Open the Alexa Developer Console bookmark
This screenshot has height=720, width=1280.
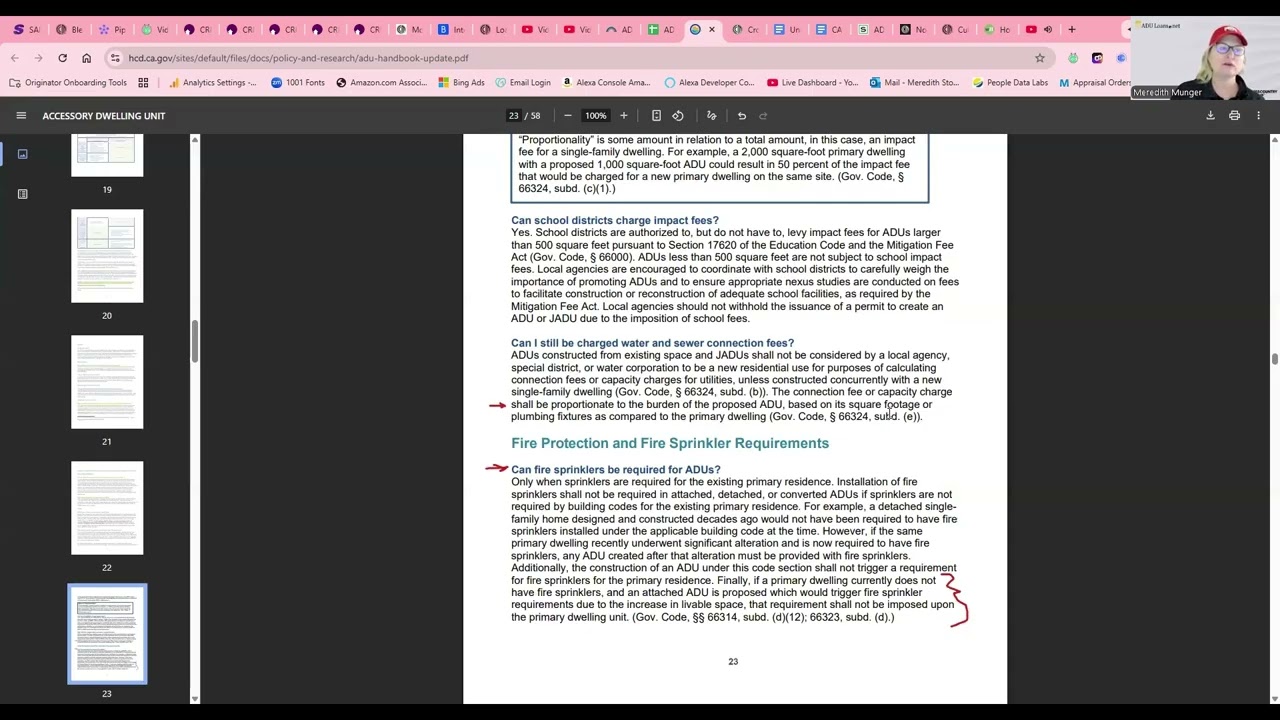tap(709, 83)
